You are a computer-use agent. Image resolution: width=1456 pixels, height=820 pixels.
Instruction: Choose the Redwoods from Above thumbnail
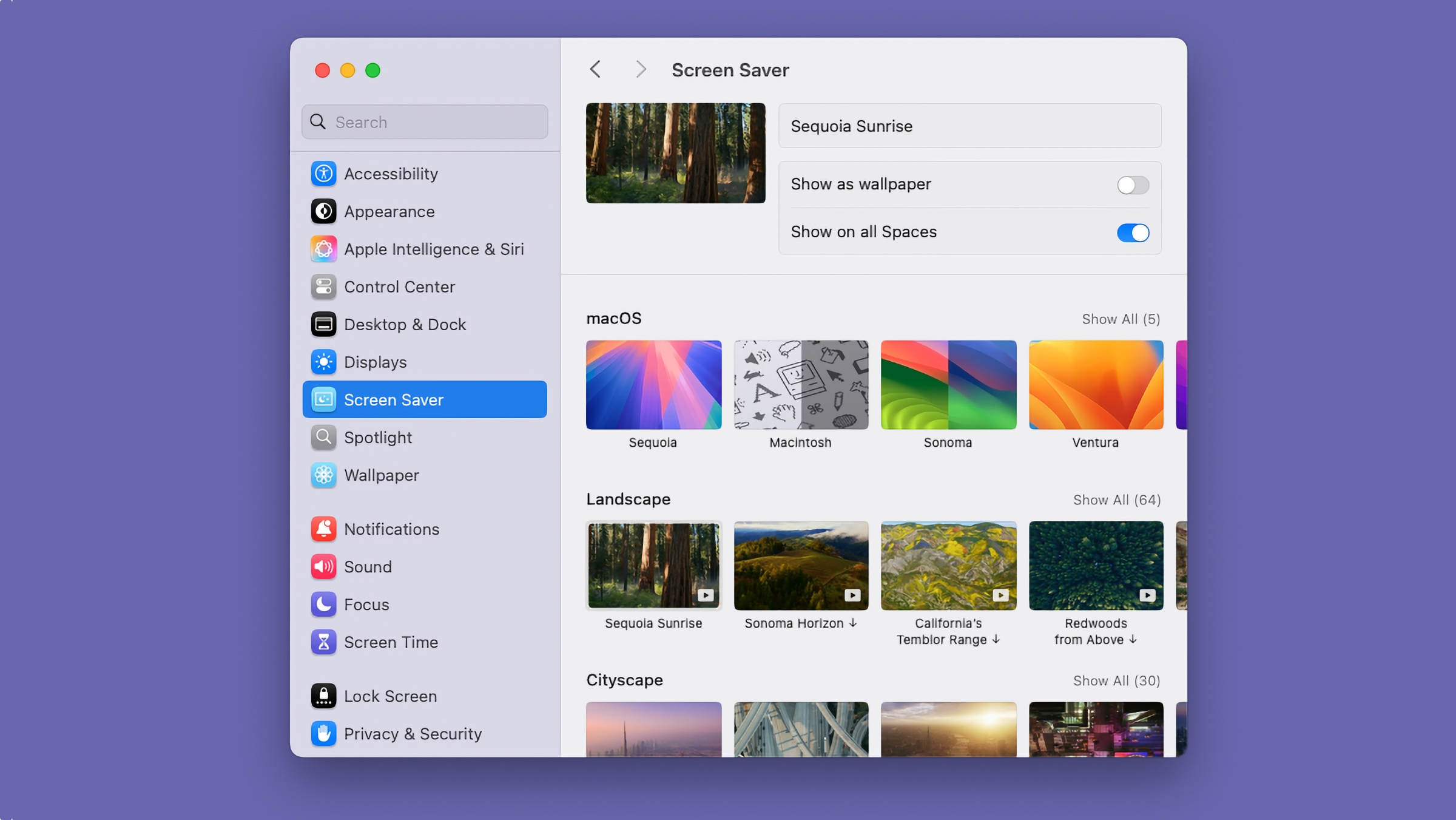click(1096, 565)
